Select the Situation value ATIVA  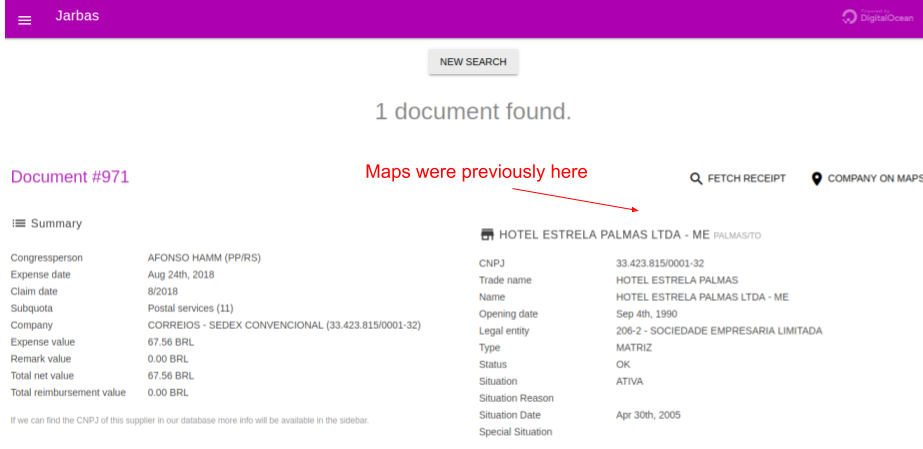coord(629,381)
